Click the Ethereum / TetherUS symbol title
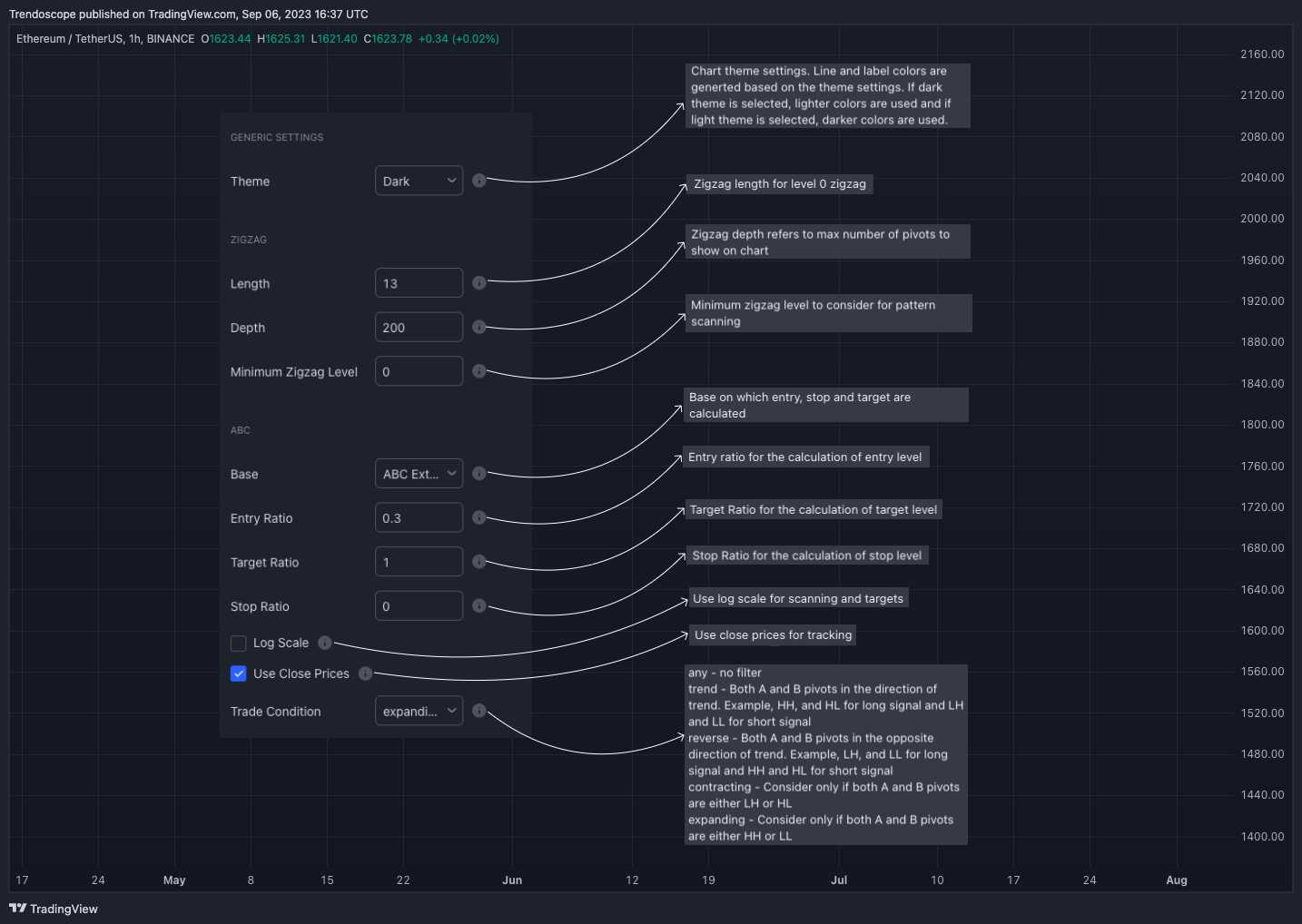This screenshot has height=924, width=1302. coord(69,39)
